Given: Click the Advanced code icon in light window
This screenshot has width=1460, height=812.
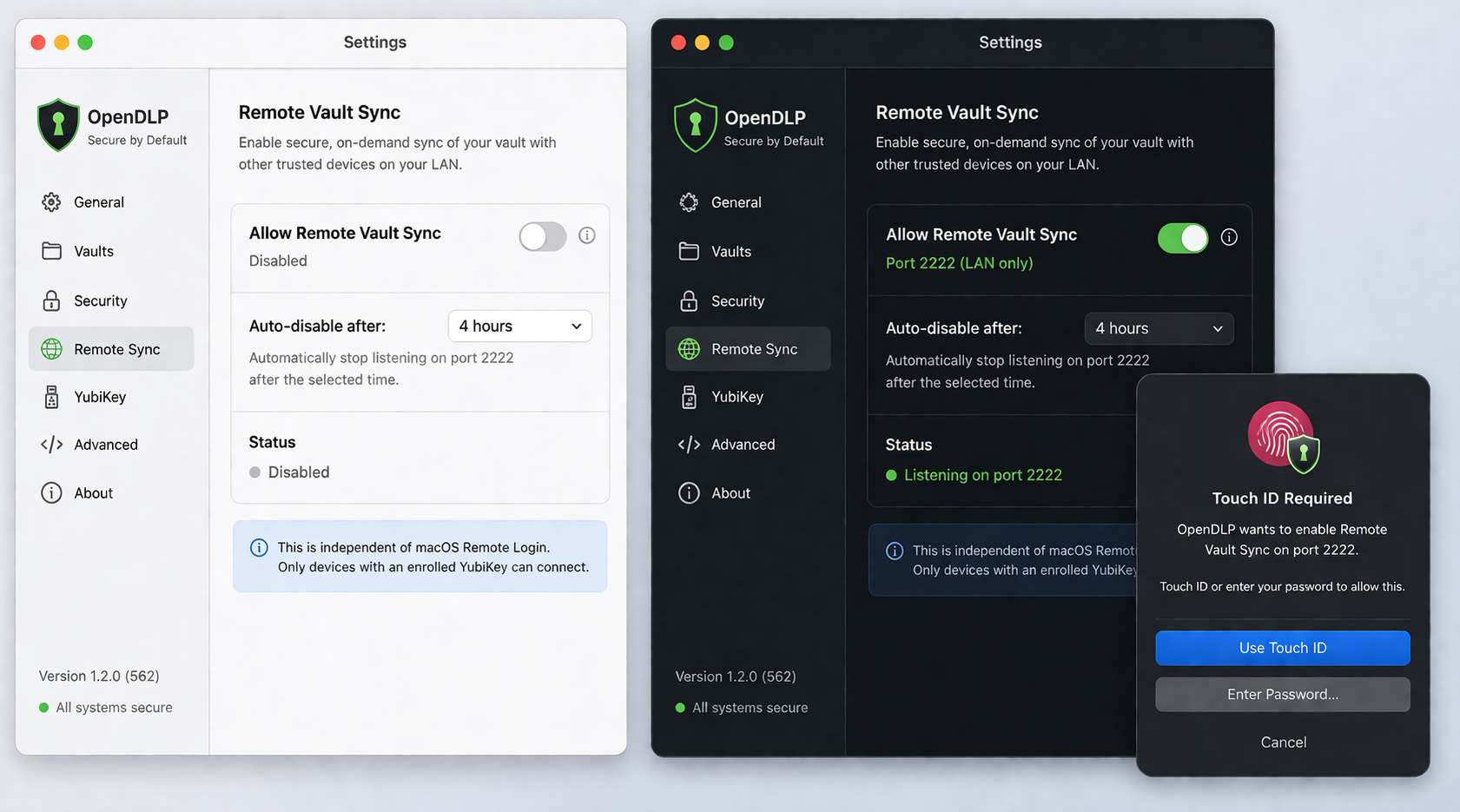Looking at the screenshot, I should click(51, 445).
